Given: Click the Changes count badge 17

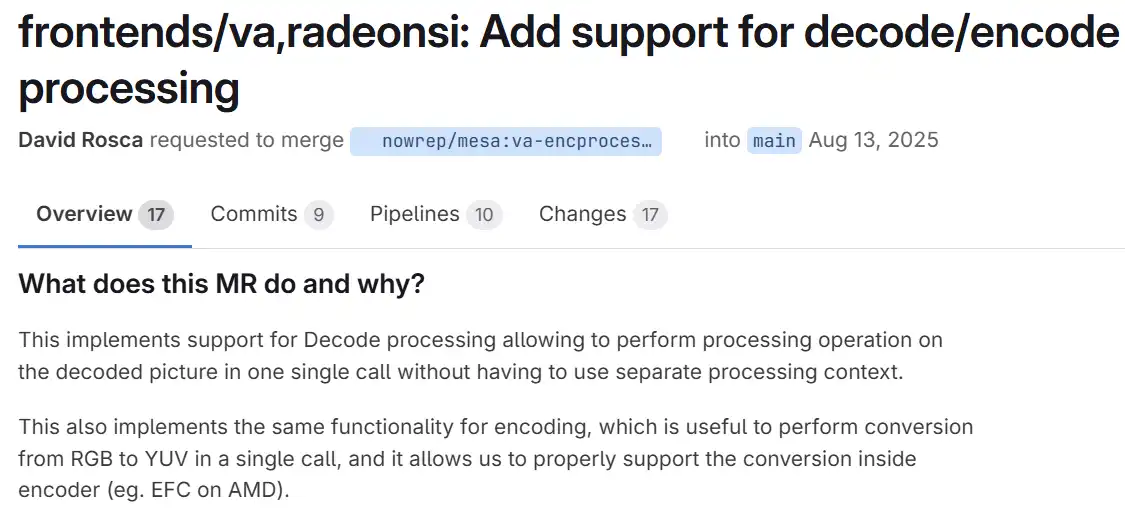Looking at the screenshot, I should coord(650,215).
